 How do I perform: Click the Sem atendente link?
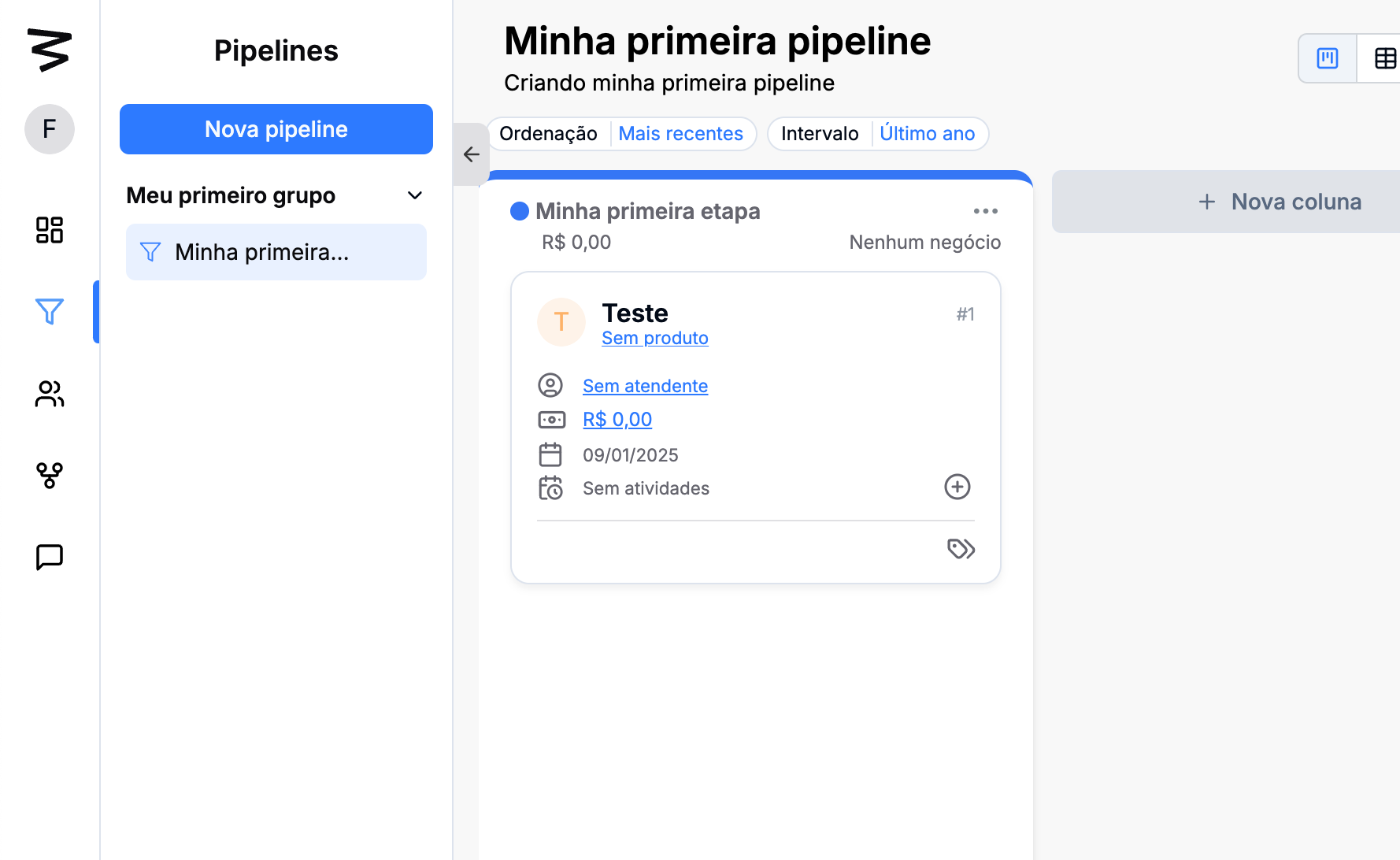645,386
